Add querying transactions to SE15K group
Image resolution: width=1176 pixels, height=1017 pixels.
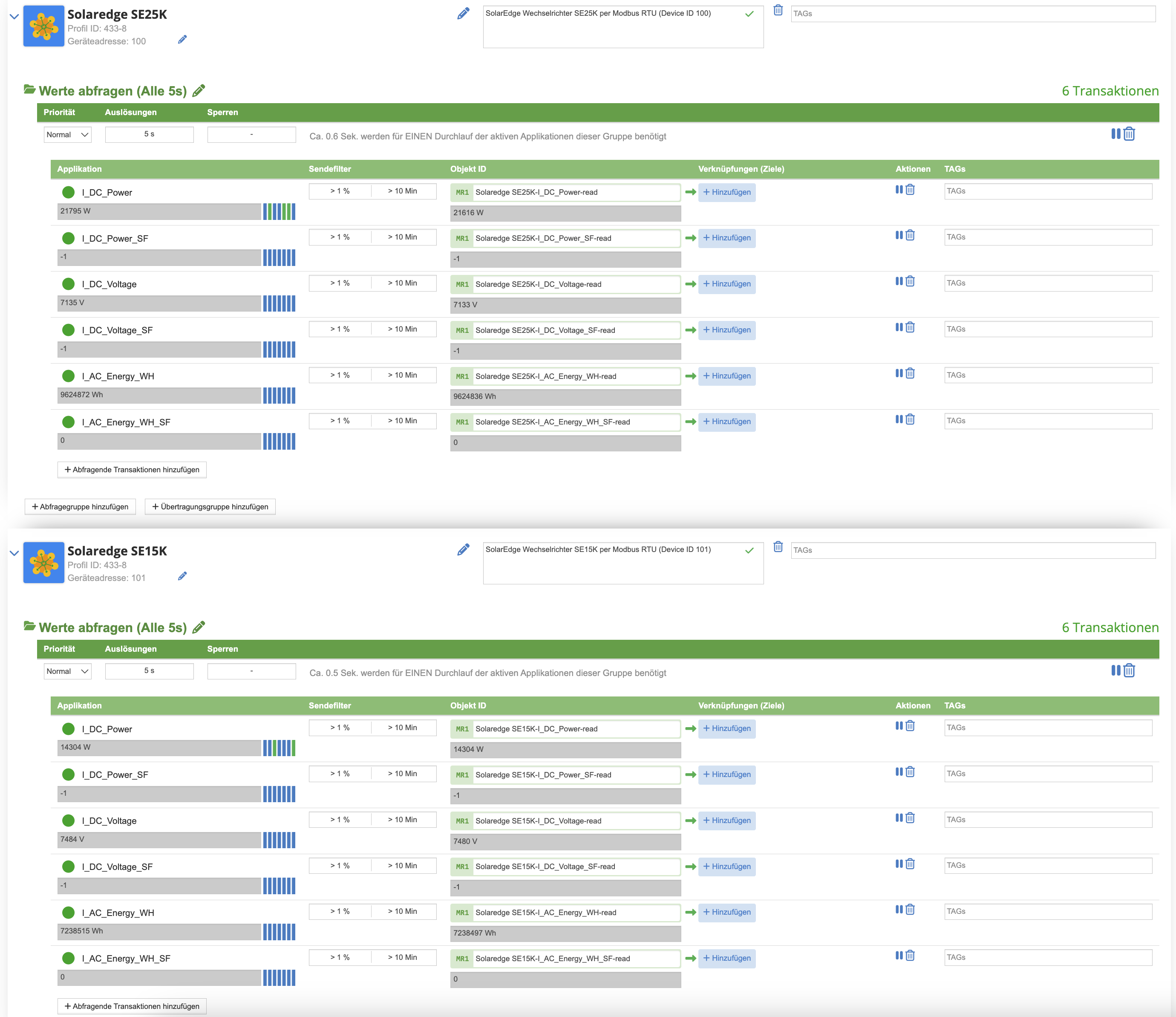click(x=132, y=1006)
